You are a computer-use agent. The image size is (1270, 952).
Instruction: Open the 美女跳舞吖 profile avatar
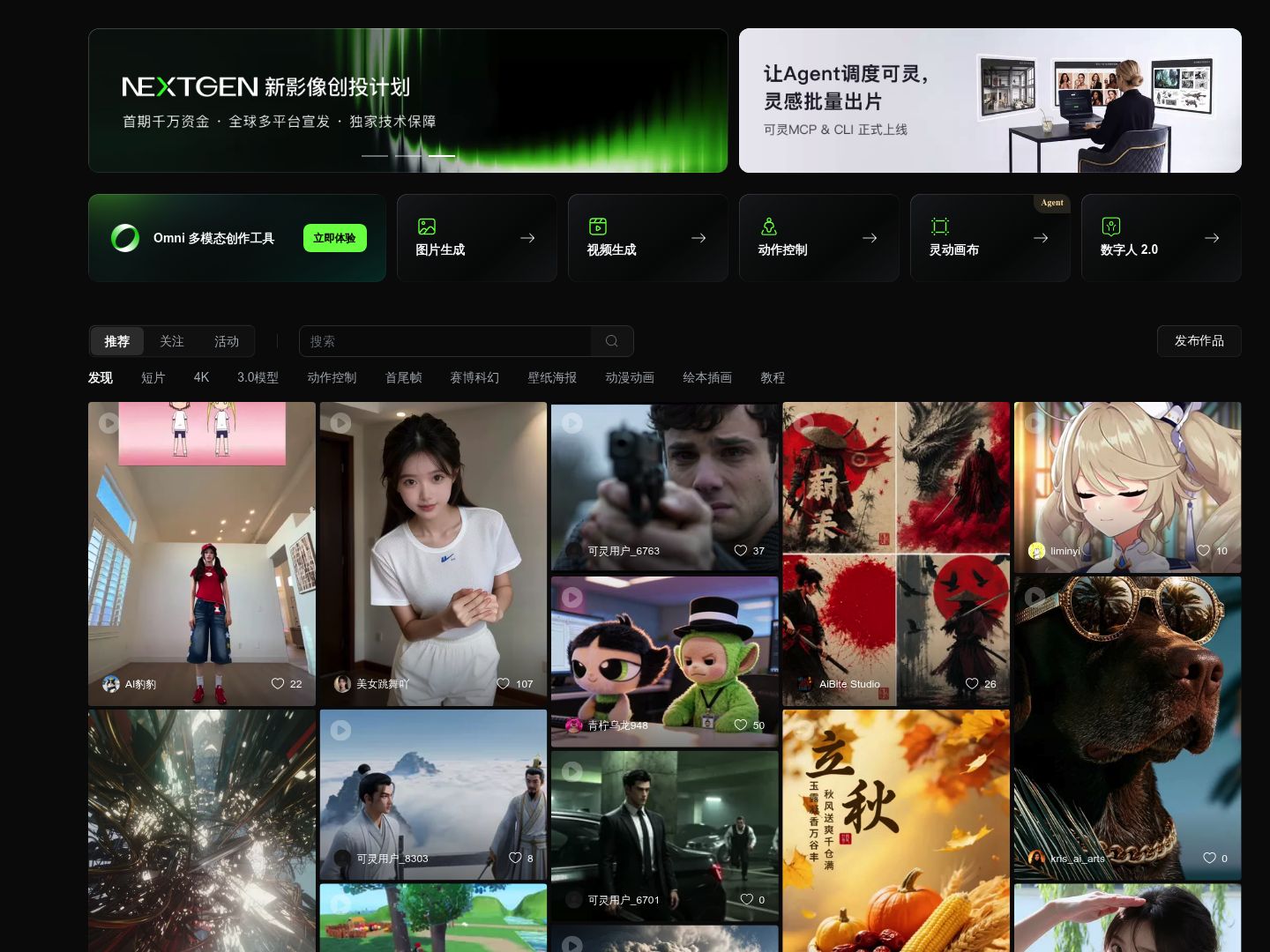pyautogui.click(x=342, y=684)
